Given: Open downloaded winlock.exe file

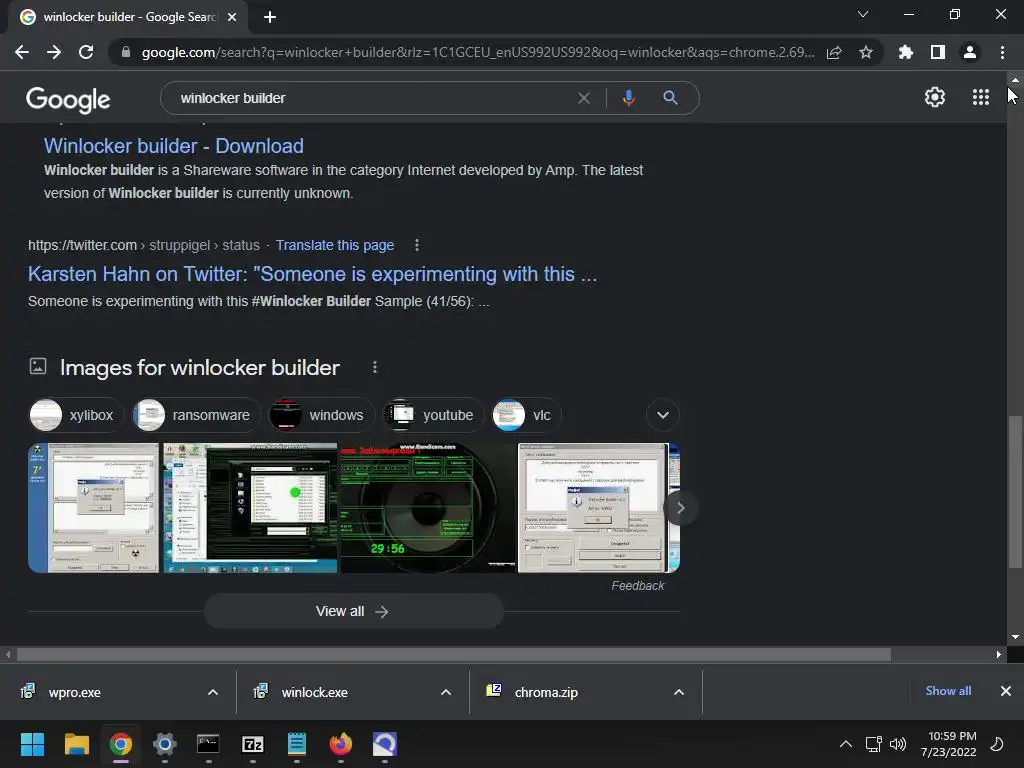Looking at the screenshot, I should pyautogui.click(x=314, y=692).
